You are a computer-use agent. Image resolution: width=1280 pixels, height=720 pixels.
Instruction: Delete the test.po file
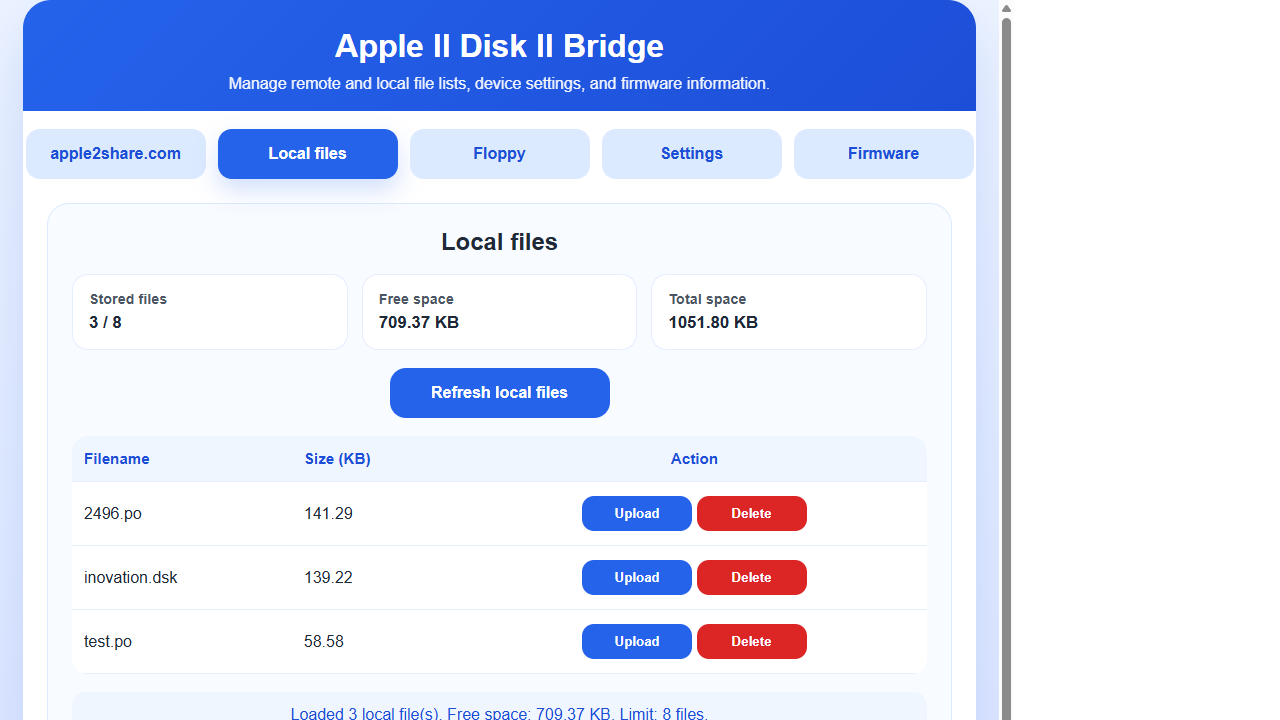click(752, 642)
